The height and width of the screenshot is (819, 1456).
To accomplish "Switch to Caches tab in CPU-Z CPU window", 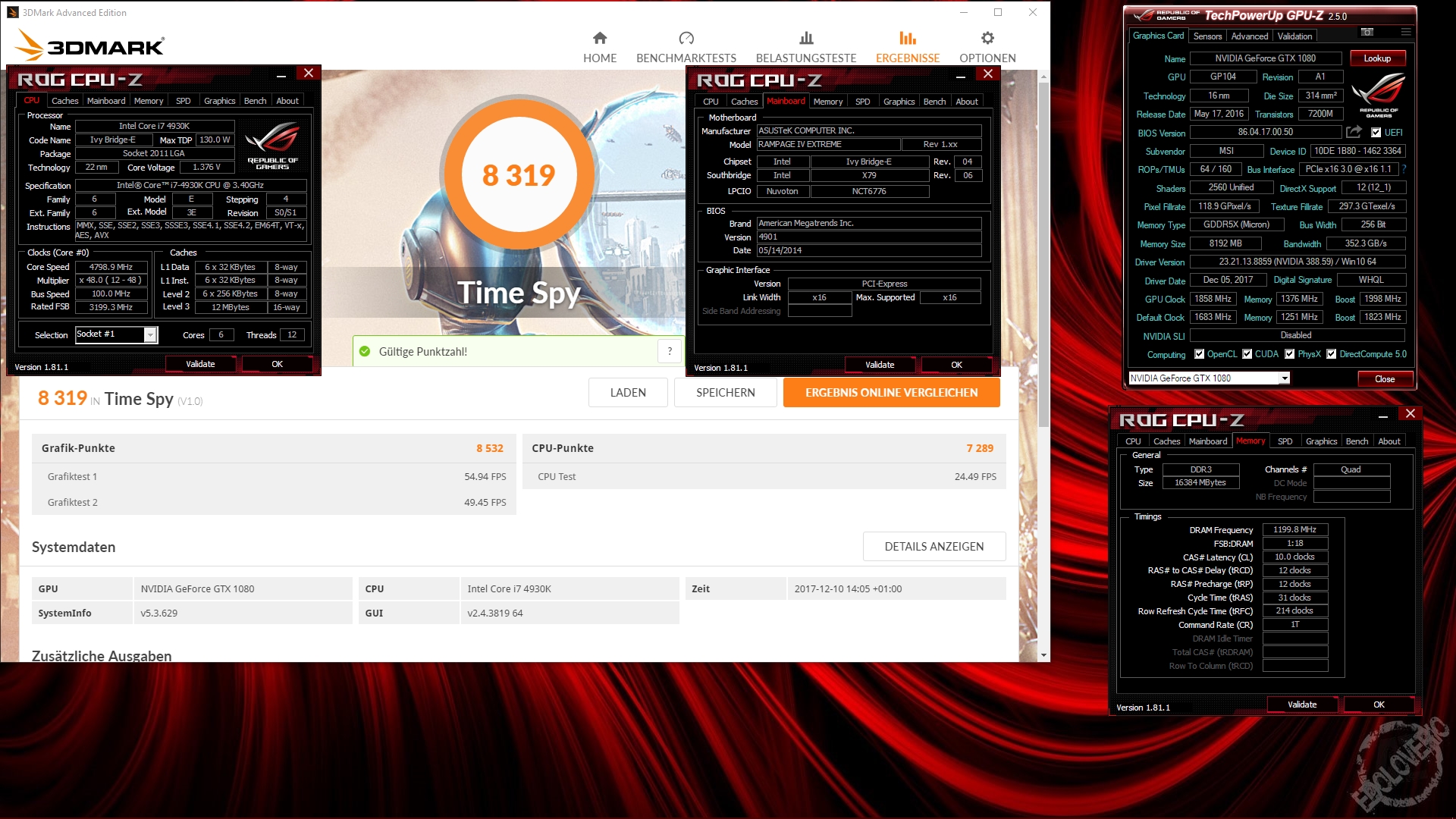I will pos(65,101).
